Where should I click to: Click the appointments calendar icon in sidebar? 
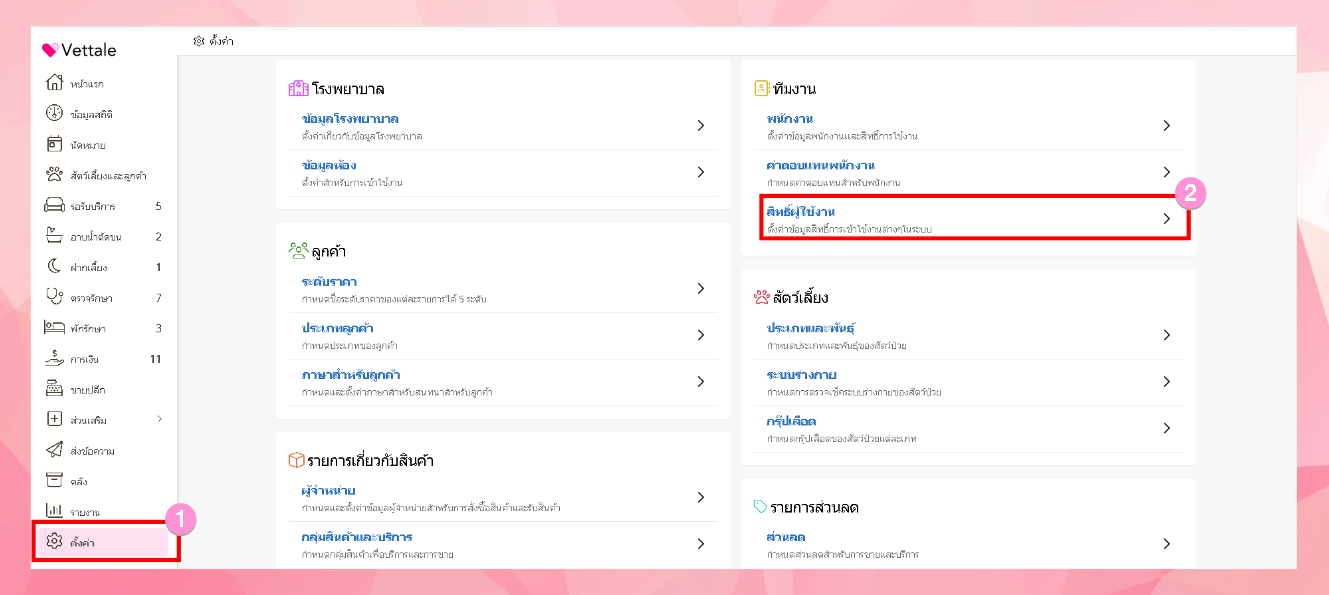click(55, 144)
